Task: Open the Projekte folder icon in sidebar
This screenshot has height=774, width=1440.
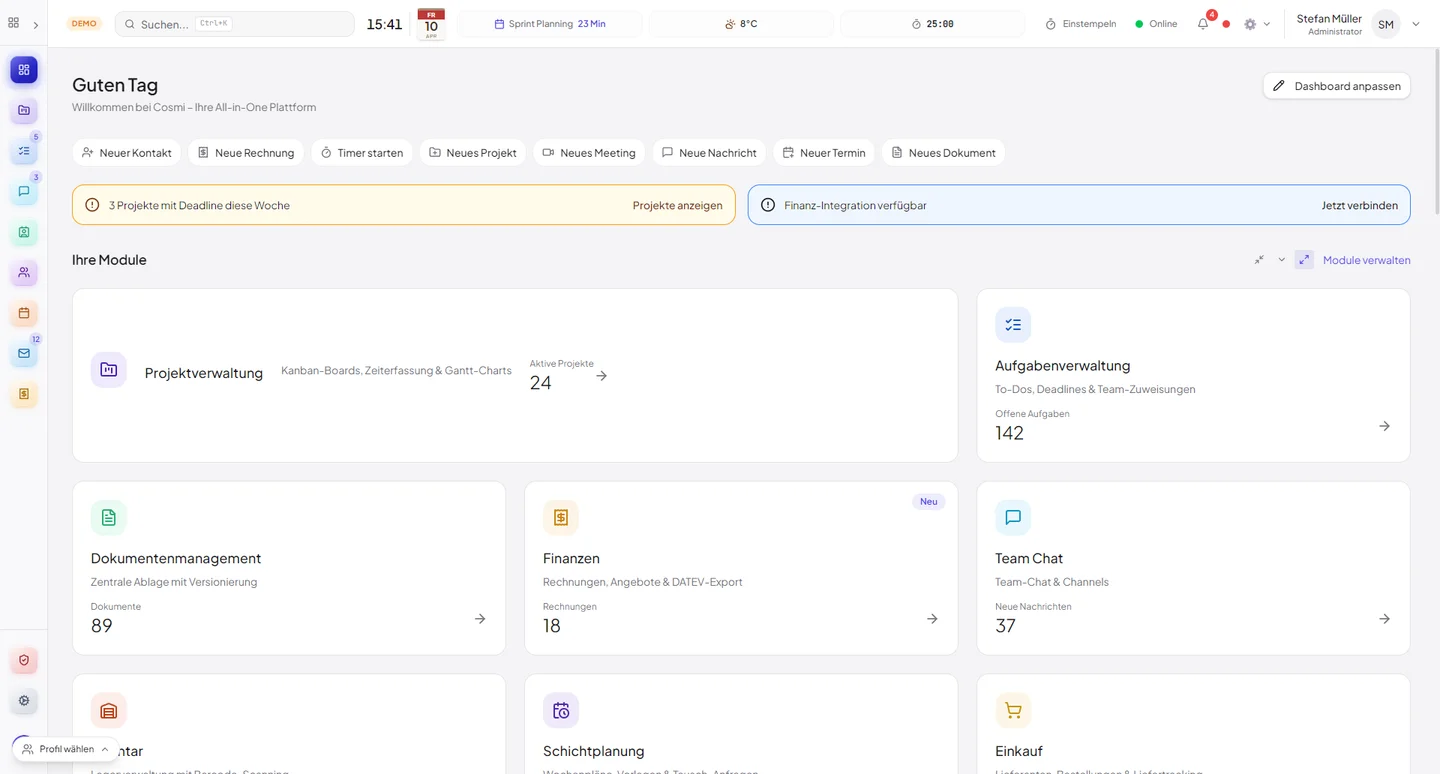Action: [24, 110]
